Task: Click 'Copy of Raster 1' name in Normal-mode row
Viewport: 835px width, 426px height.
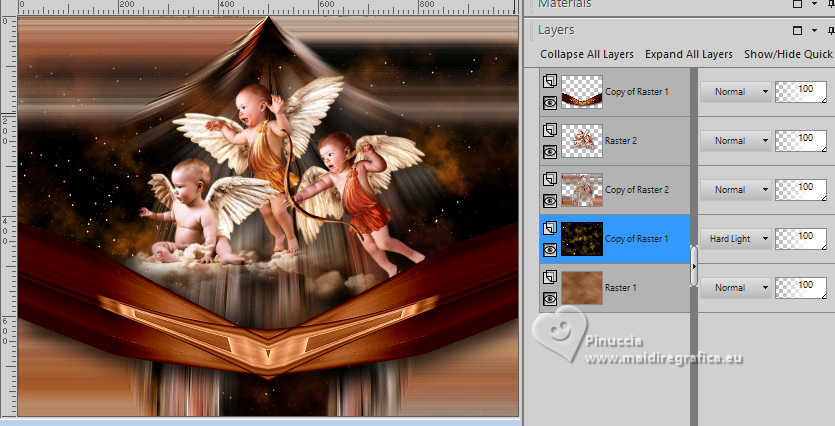Action: (637, 92)
